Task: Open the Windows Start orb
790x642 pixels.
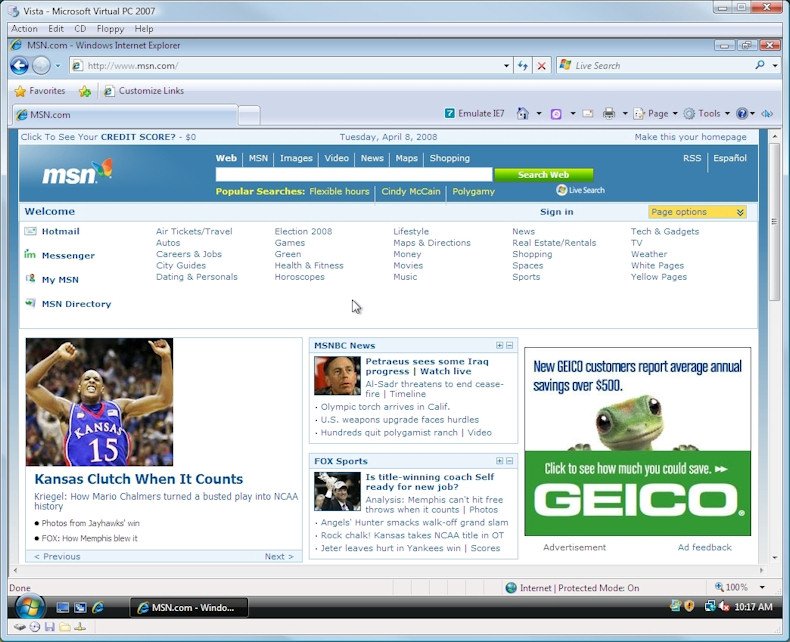Action: pos(30,606)
